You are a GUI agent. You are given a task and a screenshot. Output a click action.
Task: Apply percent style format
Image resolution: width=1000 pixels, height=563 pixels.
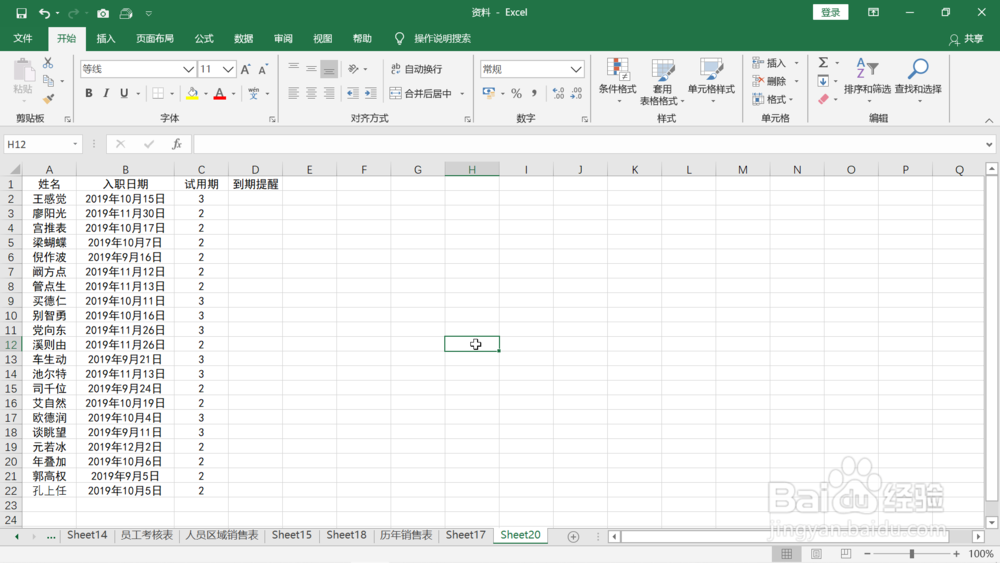517,93
